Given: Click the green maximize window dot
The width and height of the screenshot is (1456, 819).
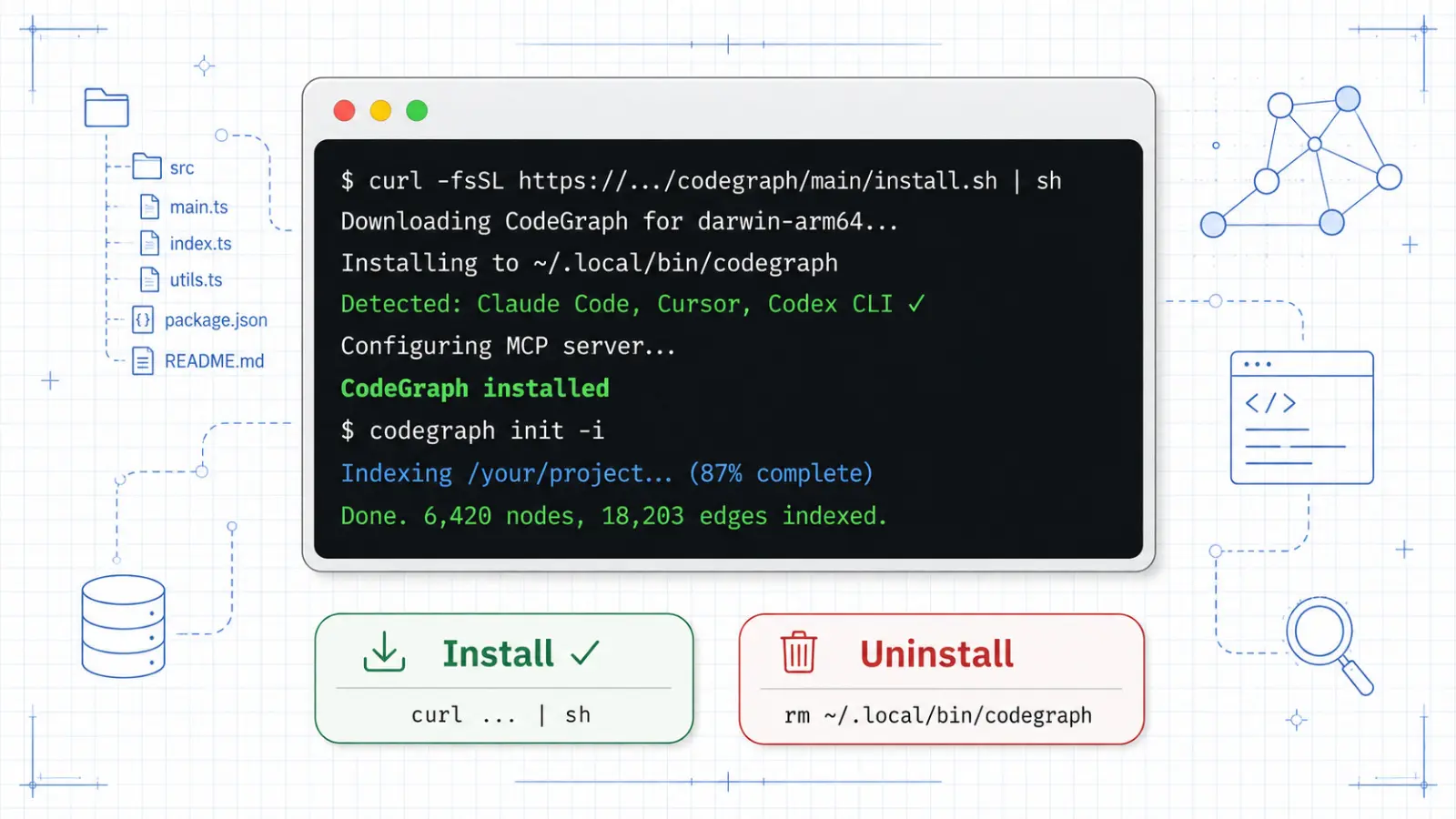Looking at the screenshot, I should 417,111.
